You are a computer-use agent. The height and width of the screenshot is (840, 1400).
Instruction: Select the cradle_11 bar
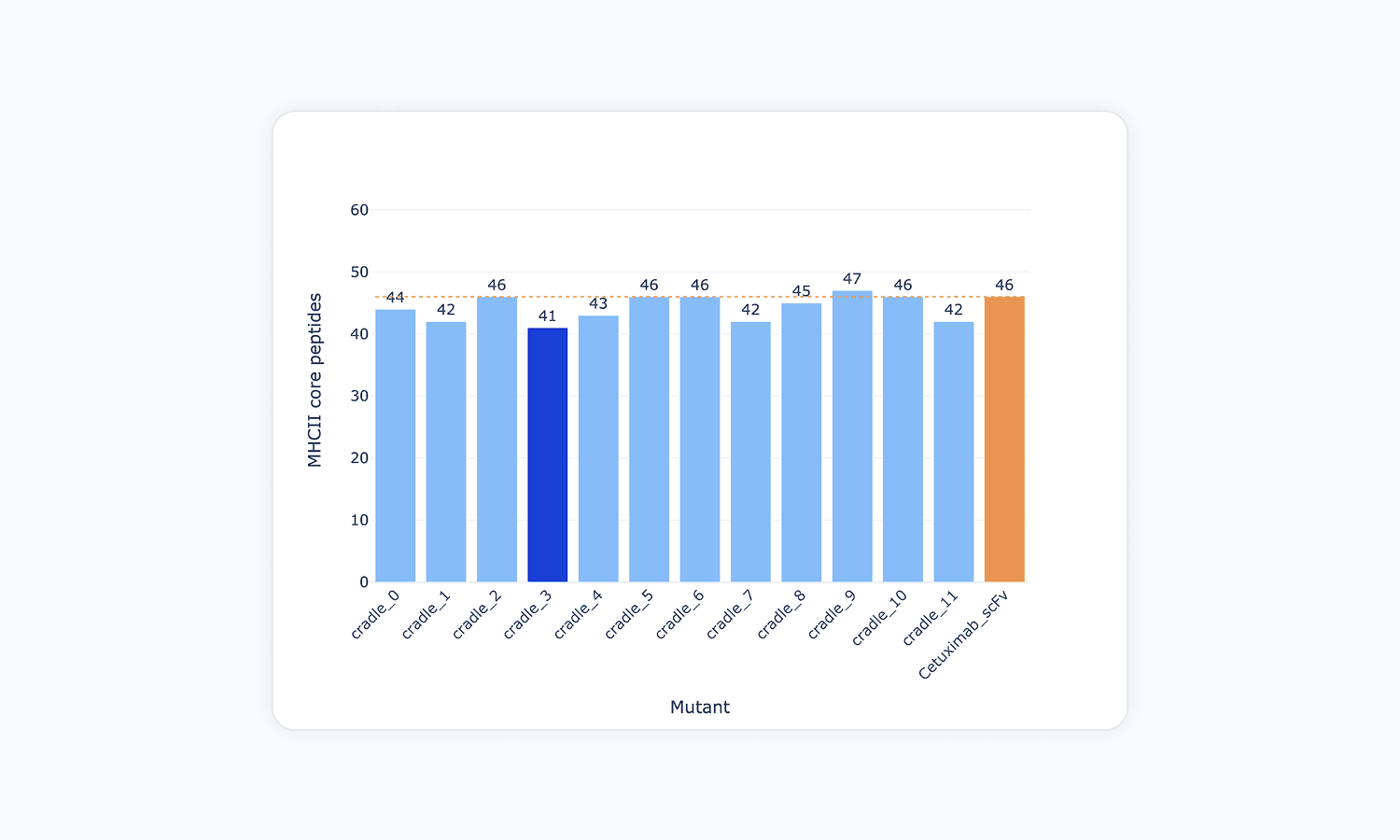point(954,452)
